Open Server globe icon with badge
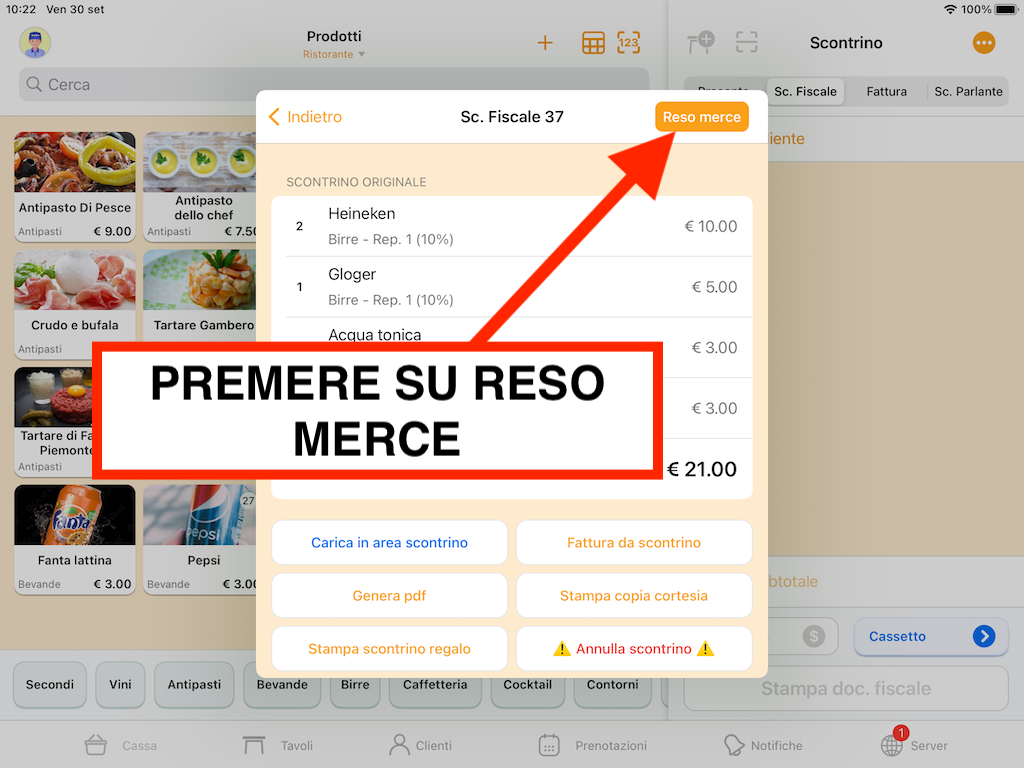 pyautogui.click(x=893, y=743)
